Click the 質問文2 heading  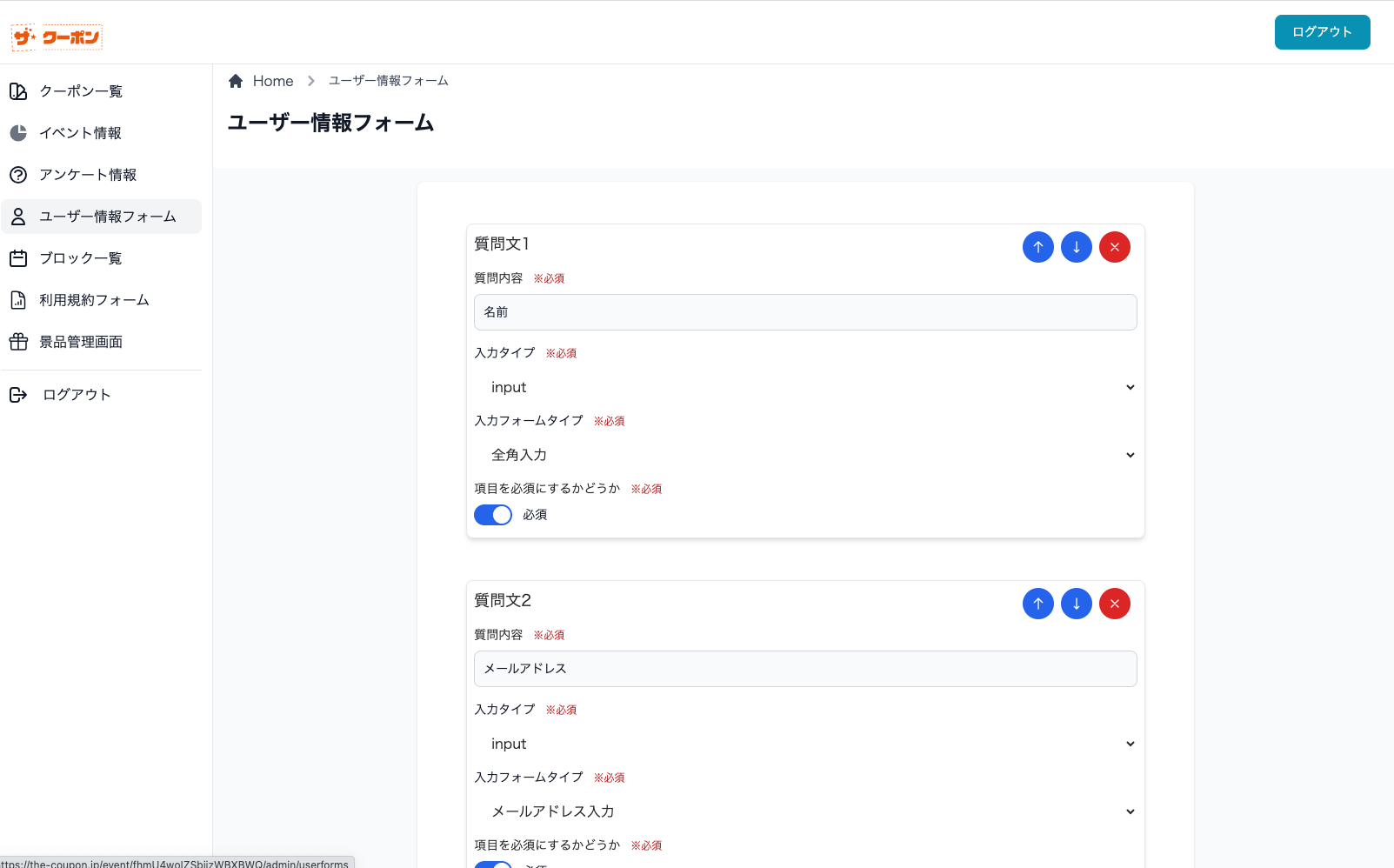pyautogui.click(x=503, y=601)
